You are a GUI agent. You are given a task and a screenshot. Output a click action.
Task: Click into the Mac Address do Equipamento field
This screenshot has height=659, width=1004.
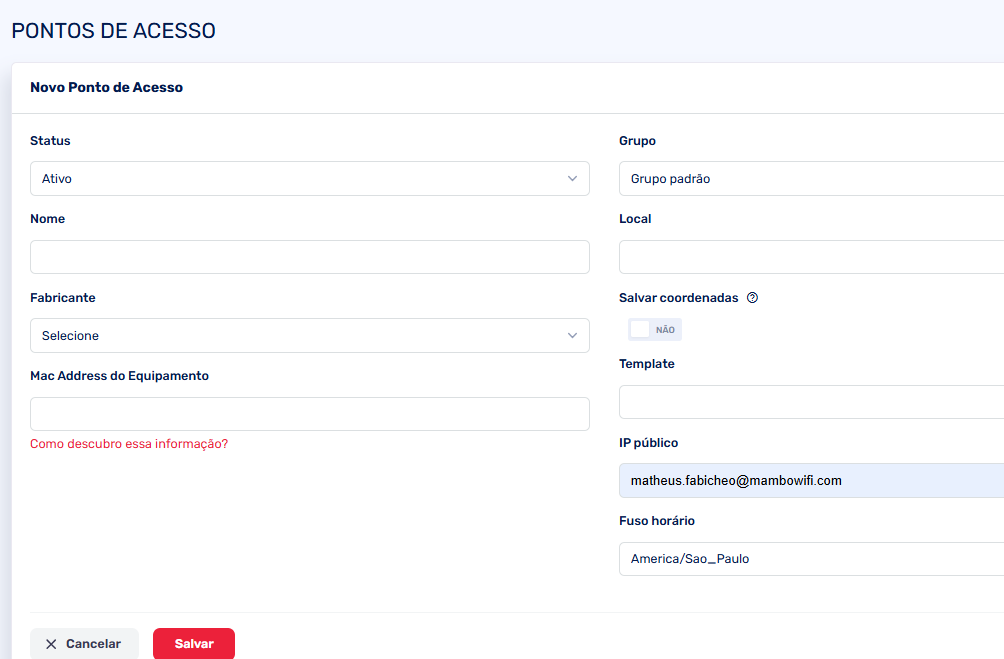[x=309, y=414]
